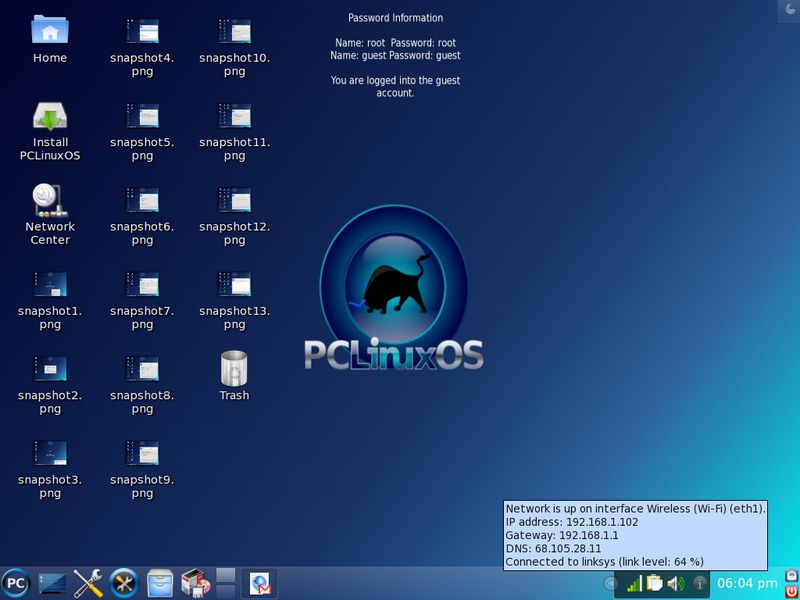This screenshot has width=800, height=600.
Task: Switch to the upper virtual desktop in pager
Action: pos(226,575)
